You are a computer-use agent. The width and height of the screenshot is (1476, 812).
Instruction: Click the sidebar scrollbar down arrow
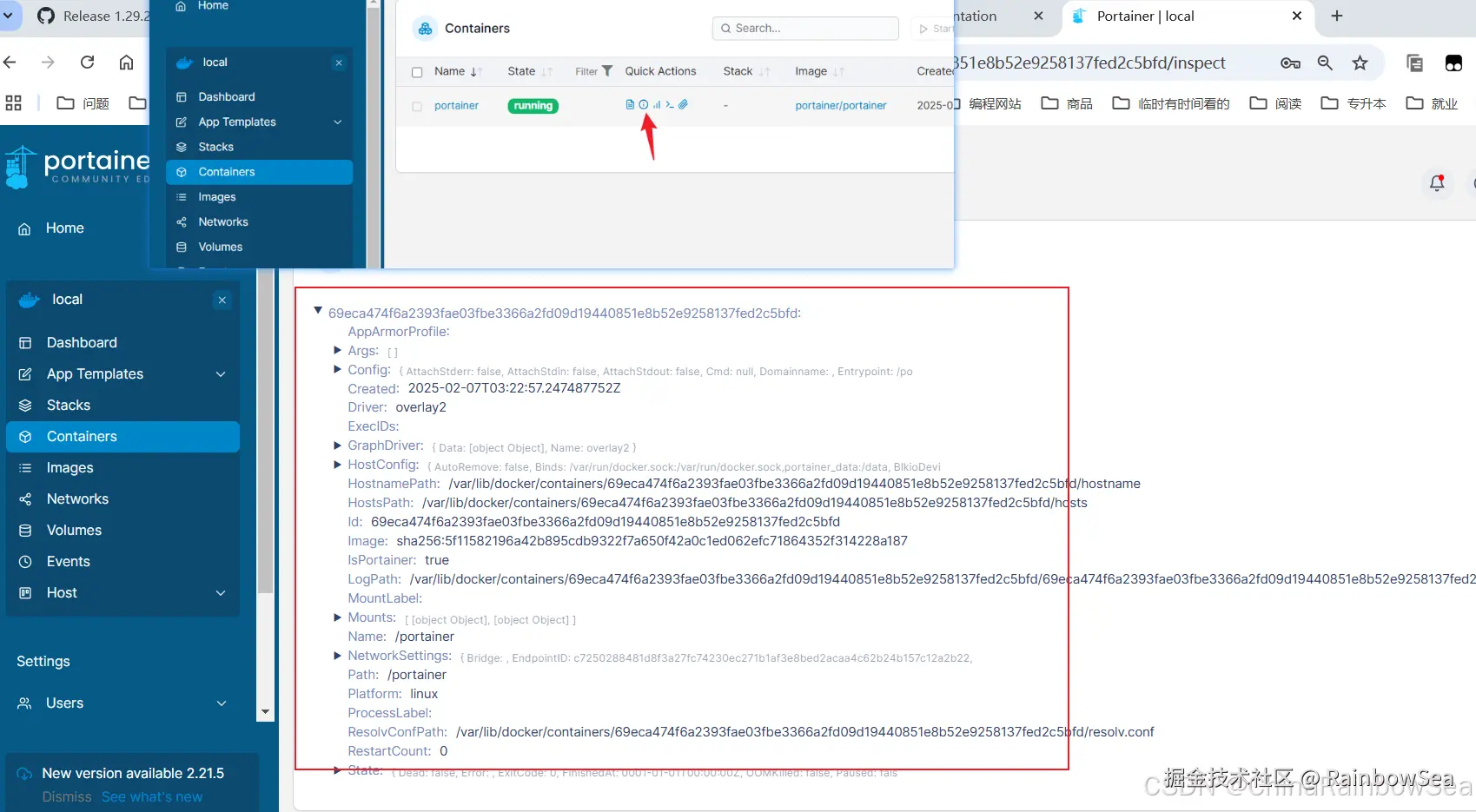265,712
